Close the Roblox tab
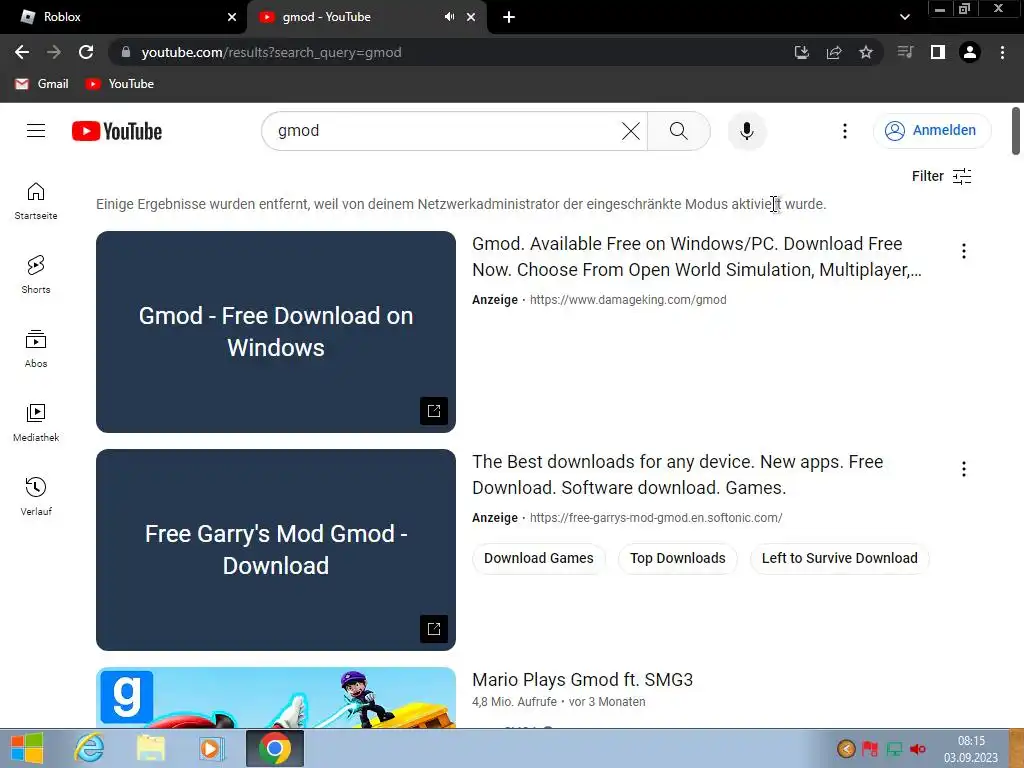The width and height of the screenshot is (1024, 768). (232, 17)
